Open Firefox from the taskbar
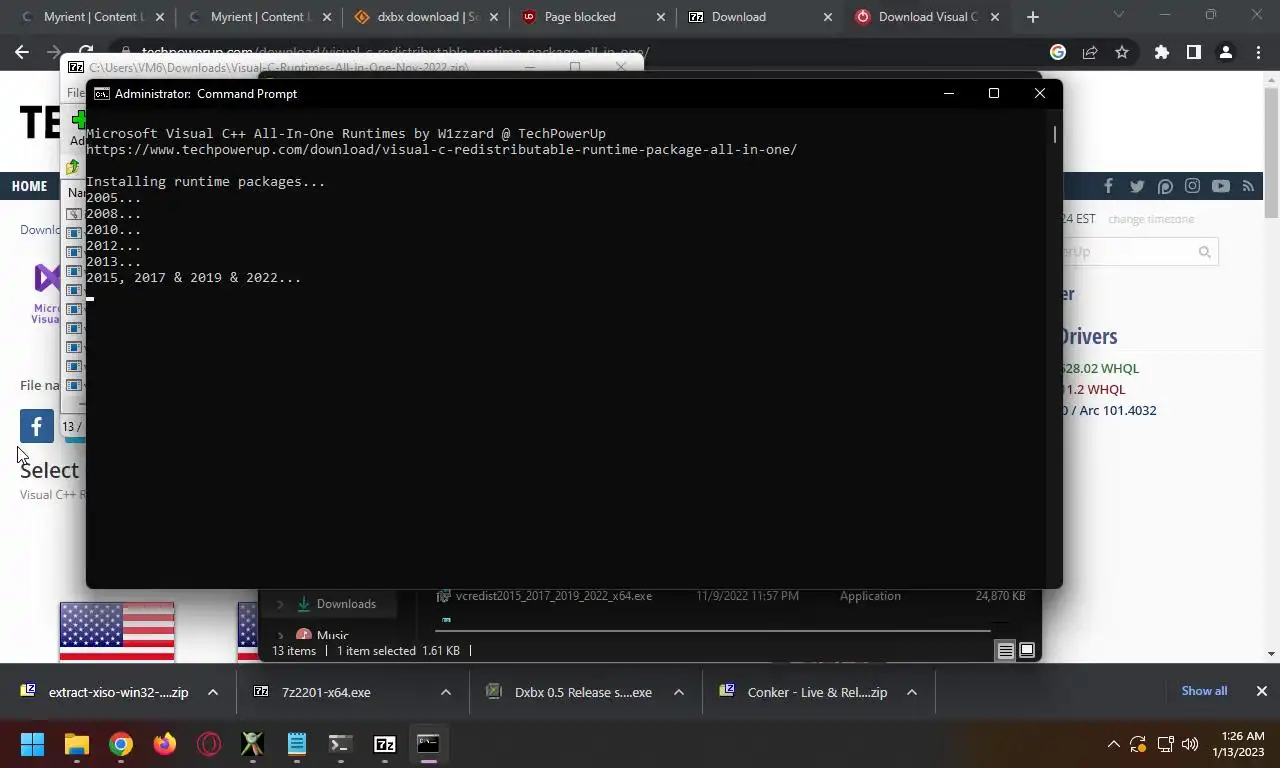 click(165, 744)
